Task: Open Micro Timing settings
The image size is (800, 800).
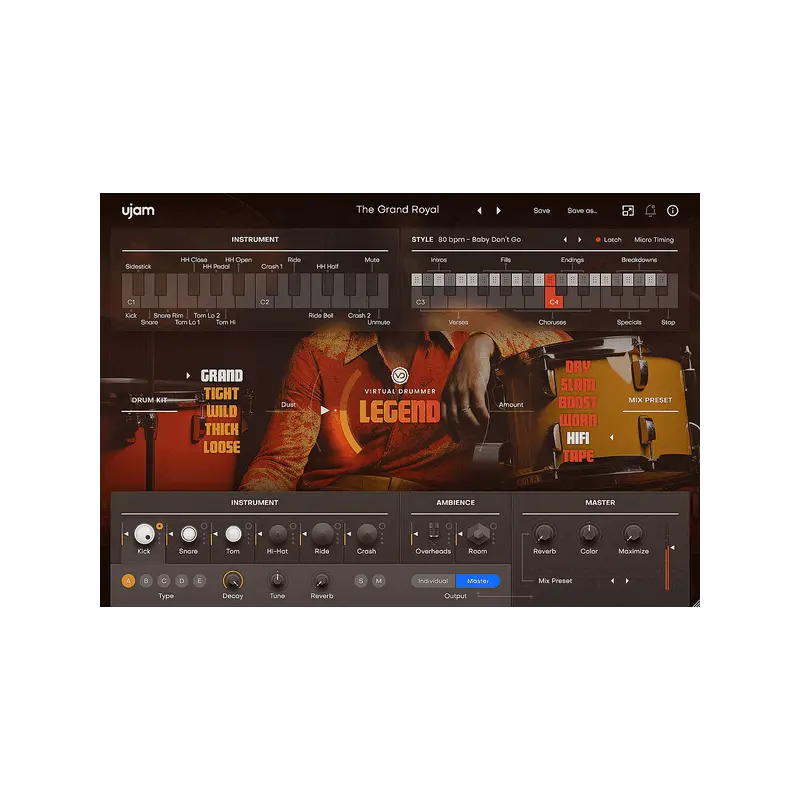Action: (654, 240)
